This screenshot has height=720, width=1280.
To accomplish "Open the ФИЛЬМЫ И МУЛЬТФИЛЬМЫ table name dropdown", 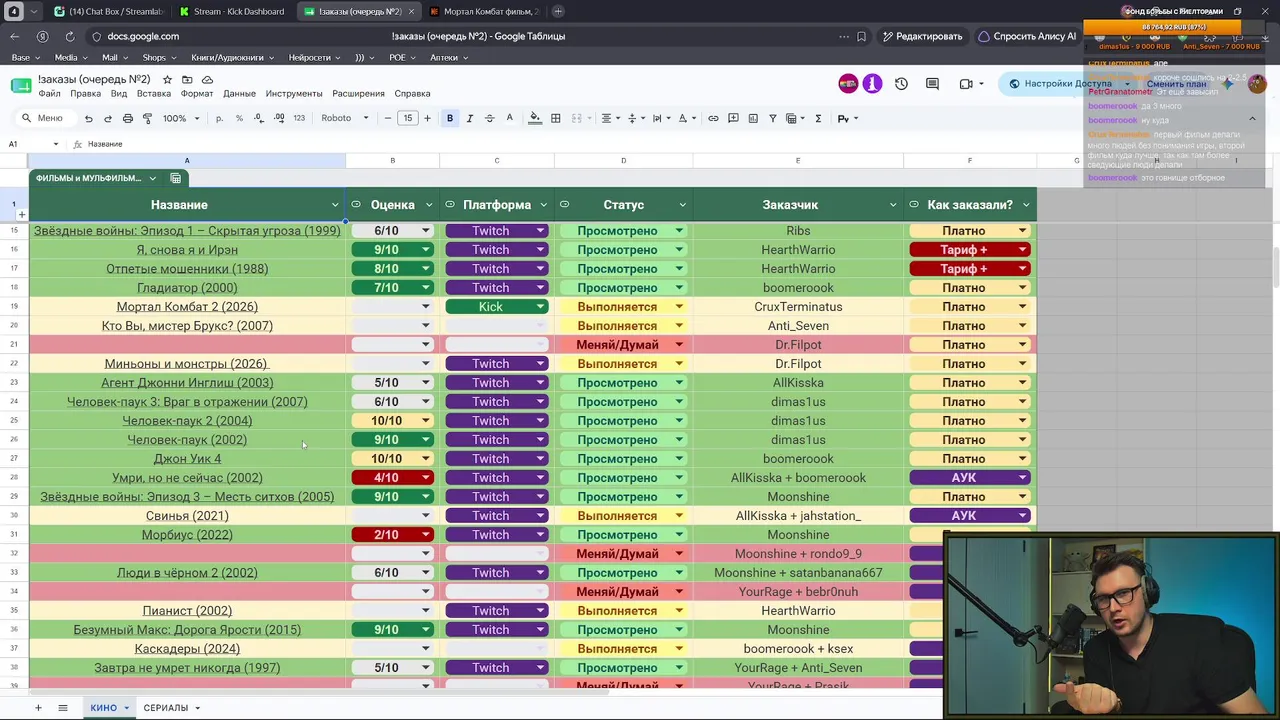I will [153, 178].
